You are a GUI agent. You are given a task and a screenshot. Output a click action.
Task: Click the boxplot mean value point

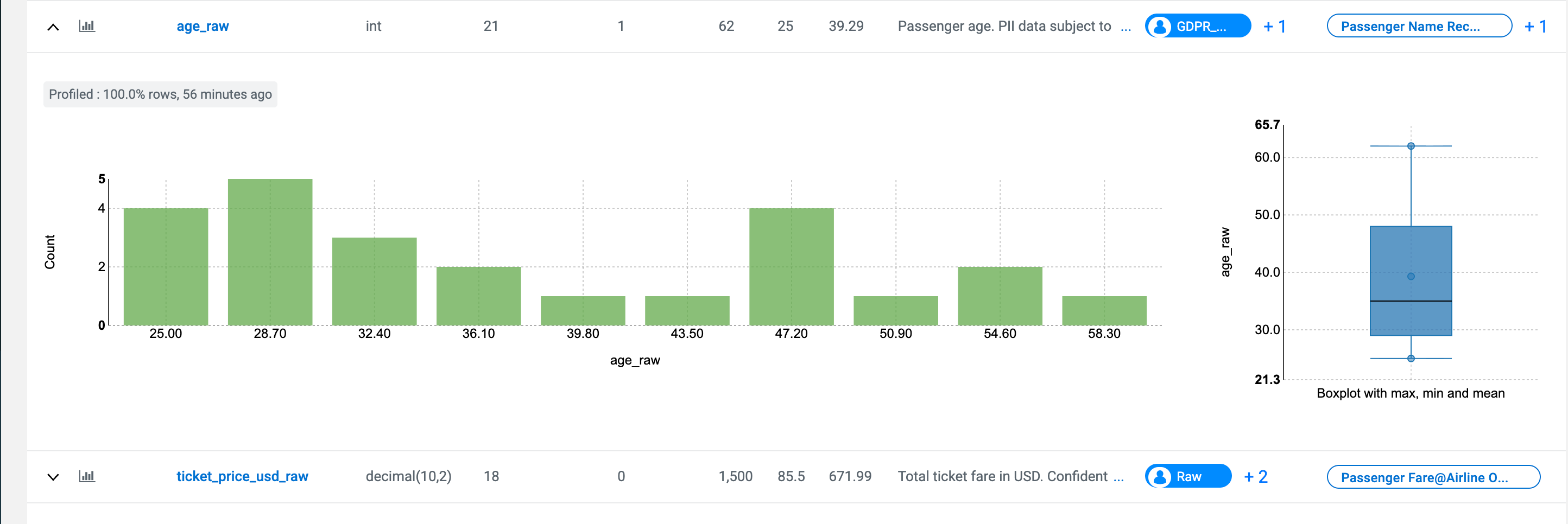(x=1411, y=277)
